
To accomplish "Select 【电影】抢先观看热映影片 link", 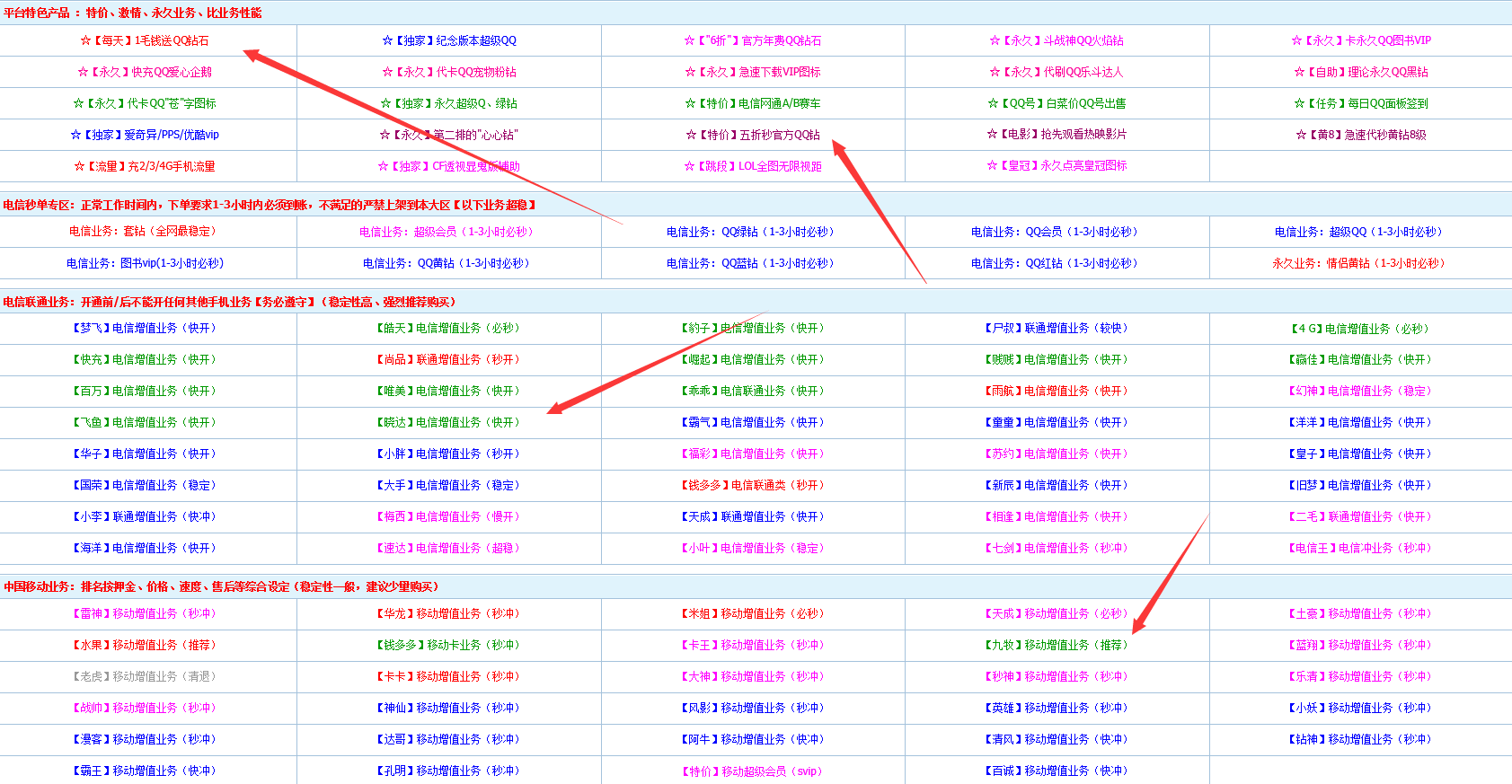I will click(x=1057, y=134).
